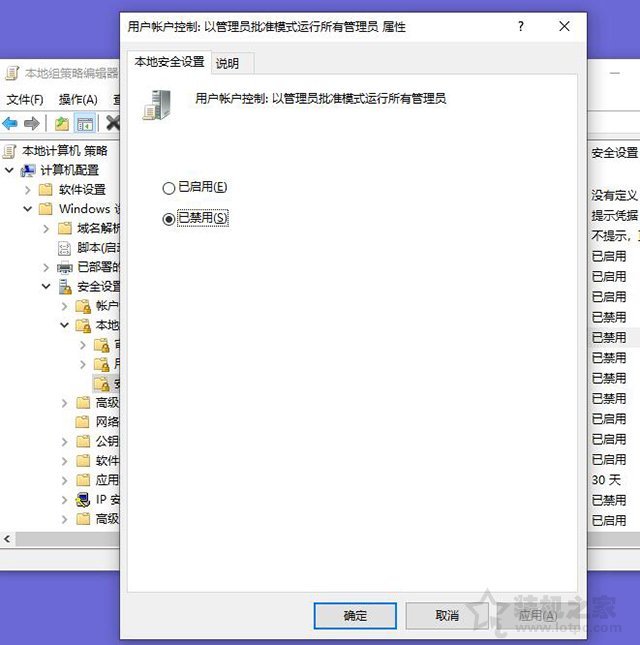Expand the 帐户 policies folder
Viewport: 640px width, 645px height.
click(65, 306)
